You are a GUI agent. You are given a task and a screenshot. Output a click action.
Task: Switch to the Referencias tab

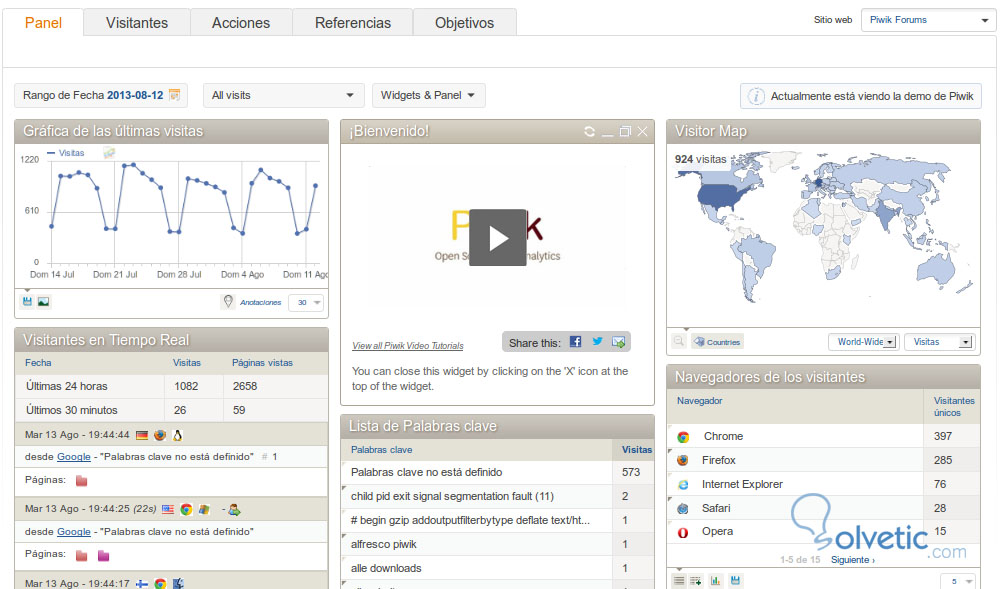click(x=352, y=23)
